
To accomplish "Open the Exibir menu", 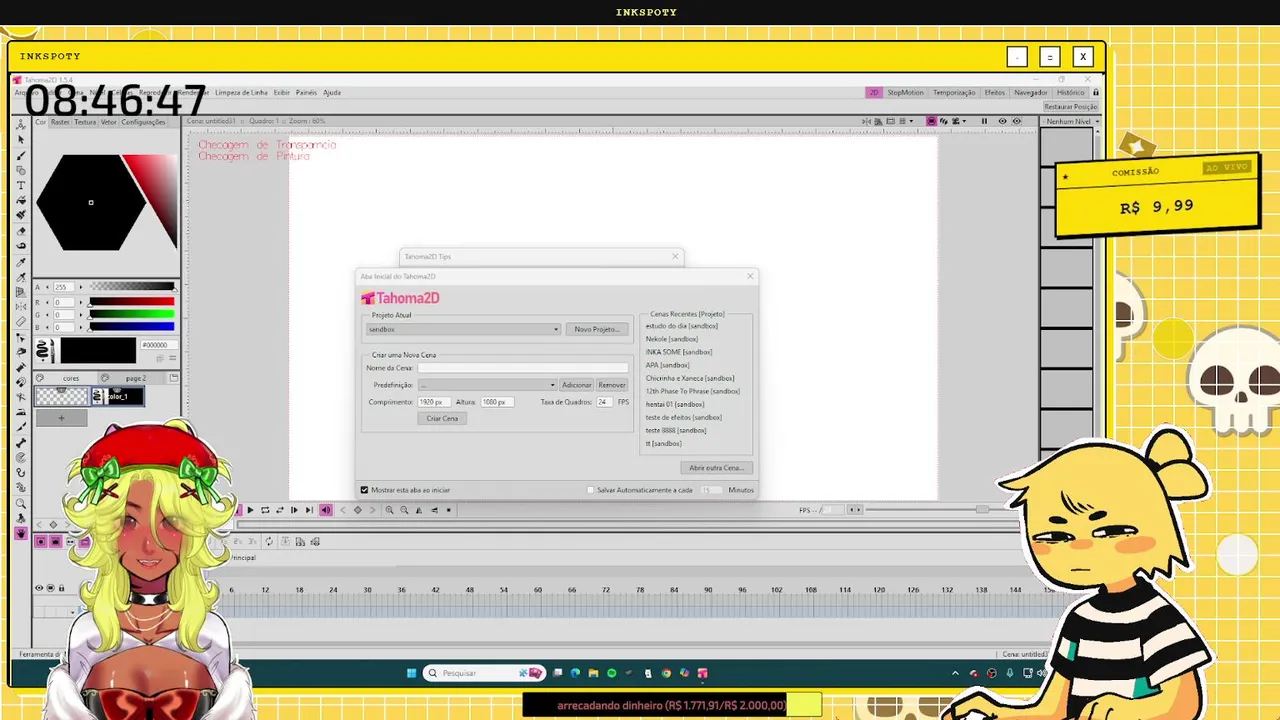I will click(x=282, y=92).
